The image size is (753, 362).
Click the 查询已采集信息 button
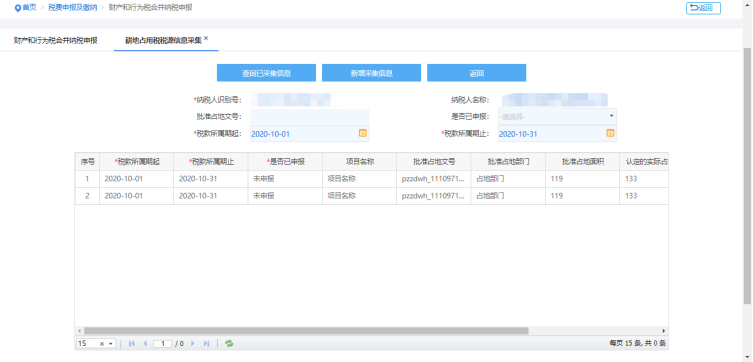267,73
